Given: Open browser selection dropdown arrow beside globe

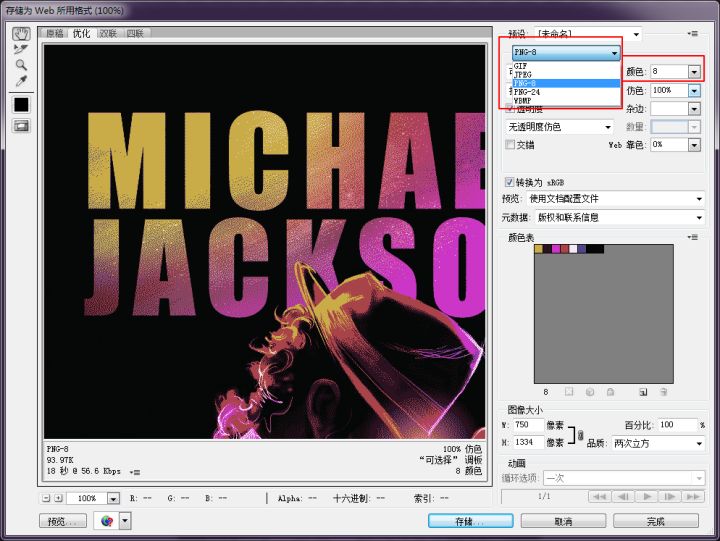Looking at the screenshot, I should coord(125,521).
